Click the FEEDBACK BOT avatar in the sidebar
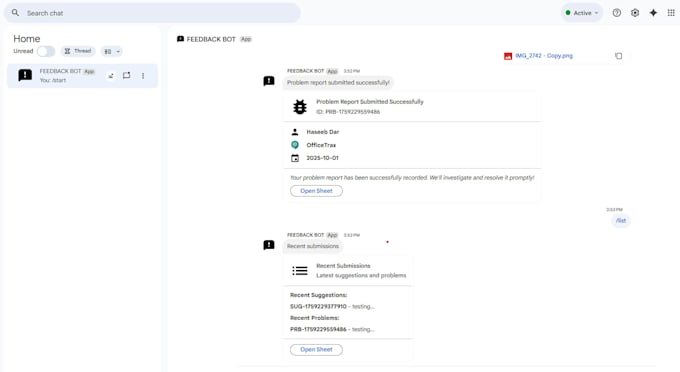 point(25,75)
